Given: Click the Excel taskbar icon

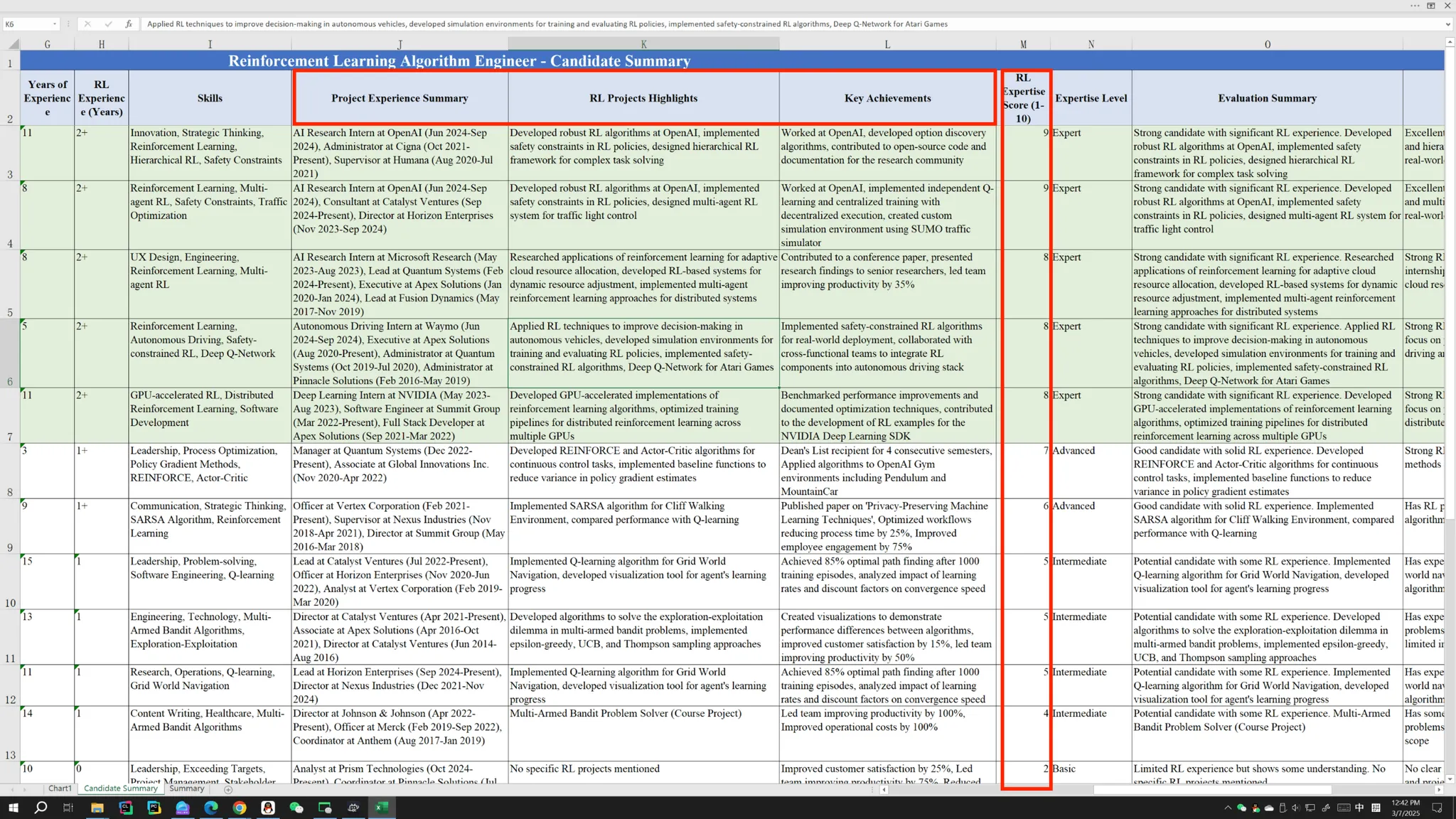Looking at the screenshot, I should tap(382, 808).
